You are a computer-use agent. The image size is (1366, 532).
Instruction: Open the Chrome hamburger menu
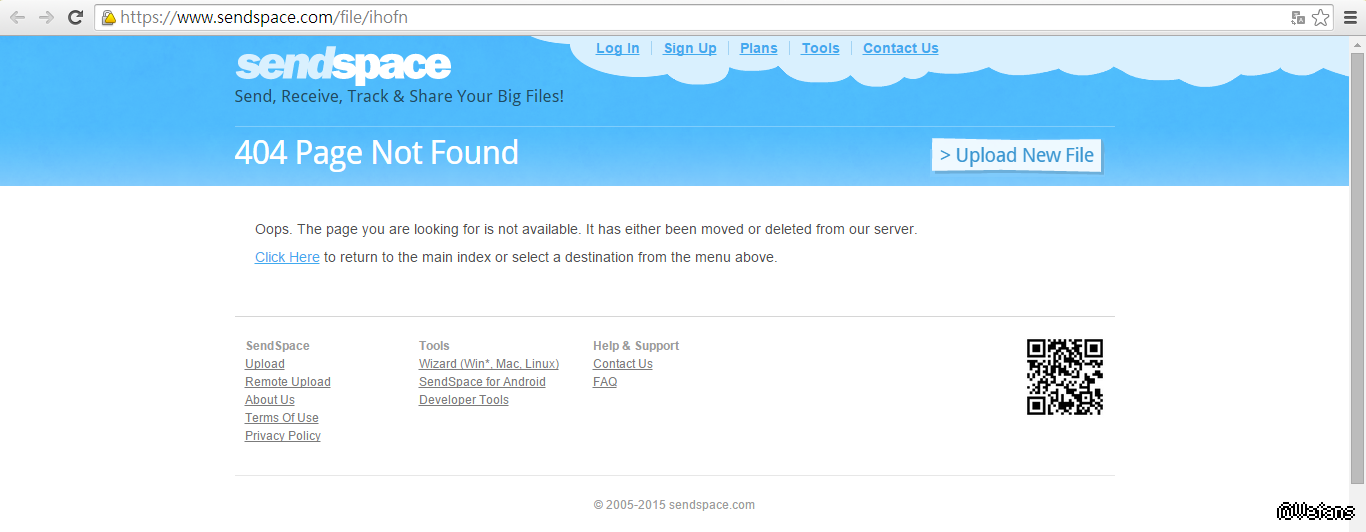(x=1350, y=17)
